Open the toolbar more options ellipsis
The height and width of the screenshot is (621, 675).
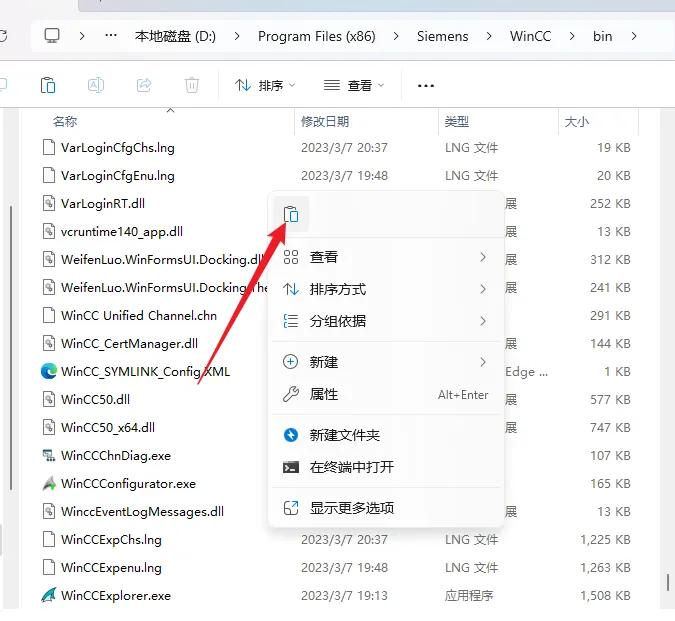(426, 86)
